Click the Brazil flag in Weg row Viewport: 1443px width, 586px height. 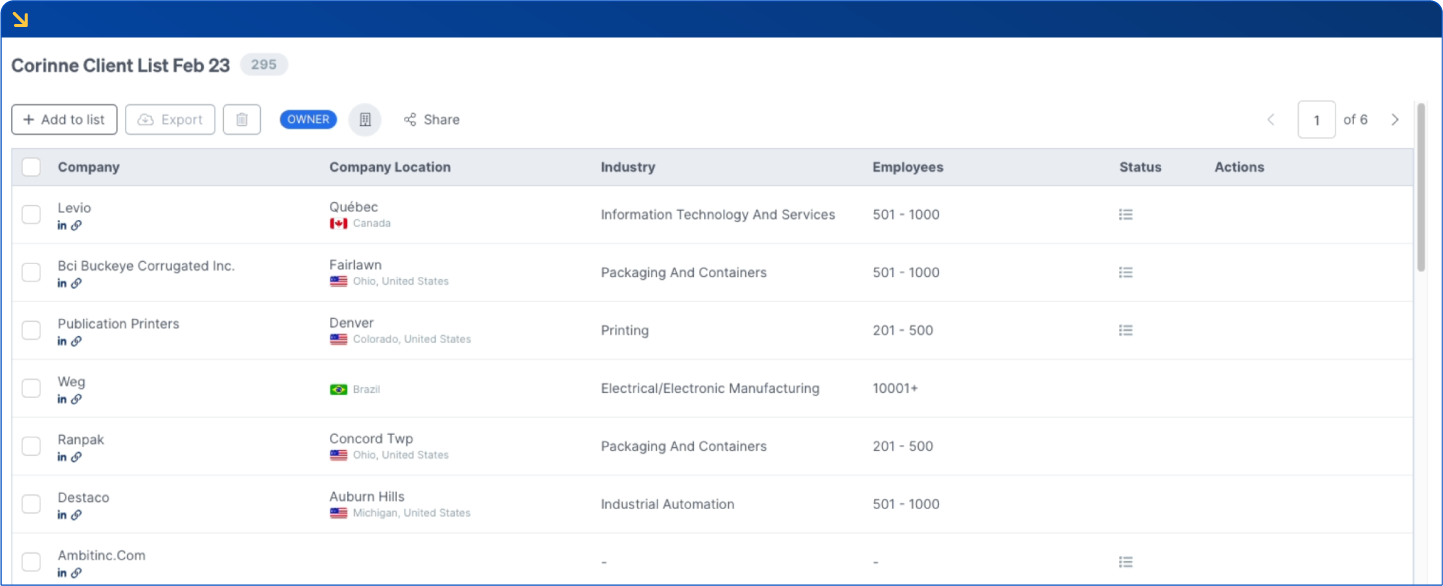339,389
